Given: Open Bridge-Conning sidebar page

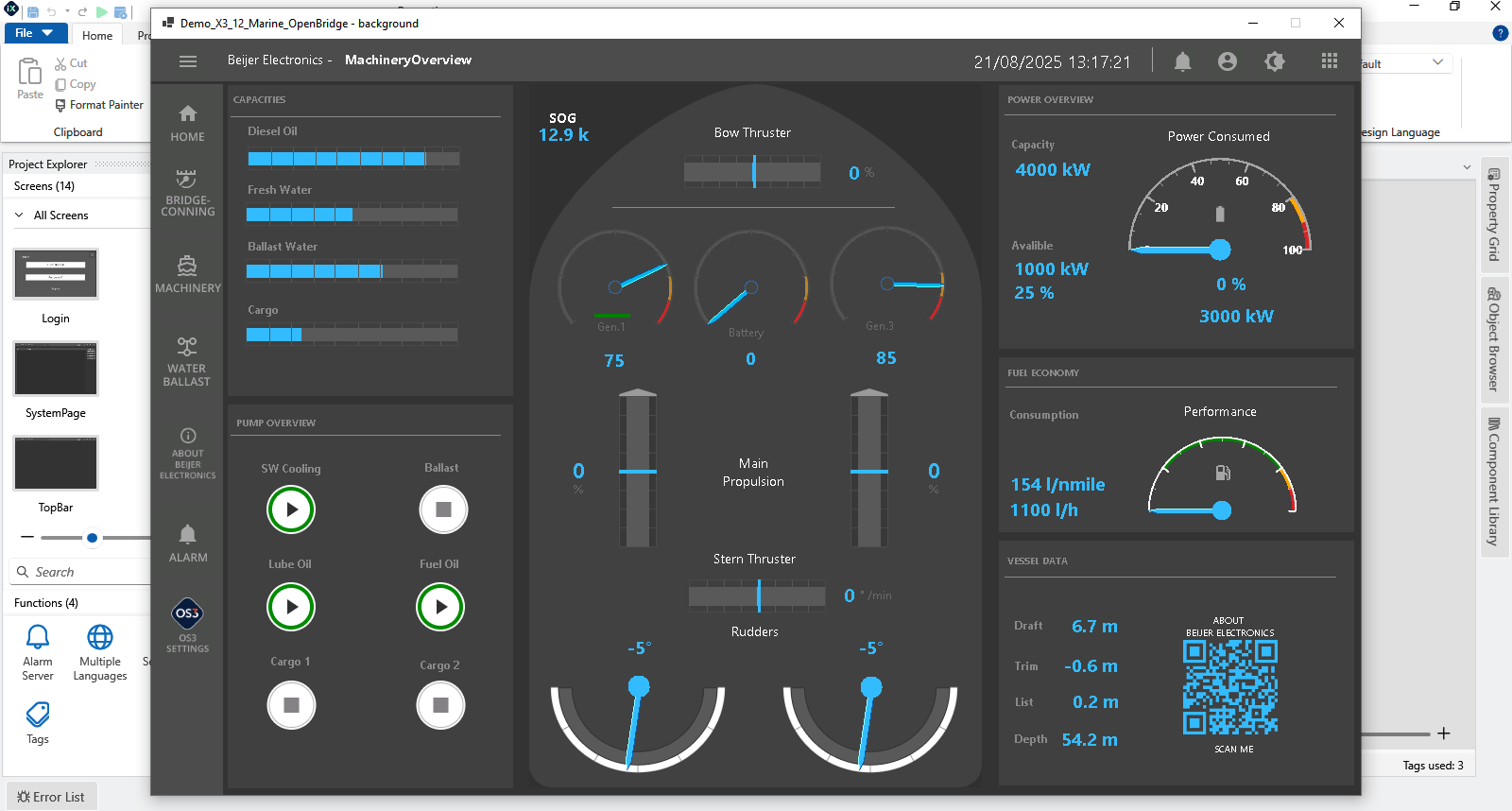Looking at the screenshot, I should 188,193.
